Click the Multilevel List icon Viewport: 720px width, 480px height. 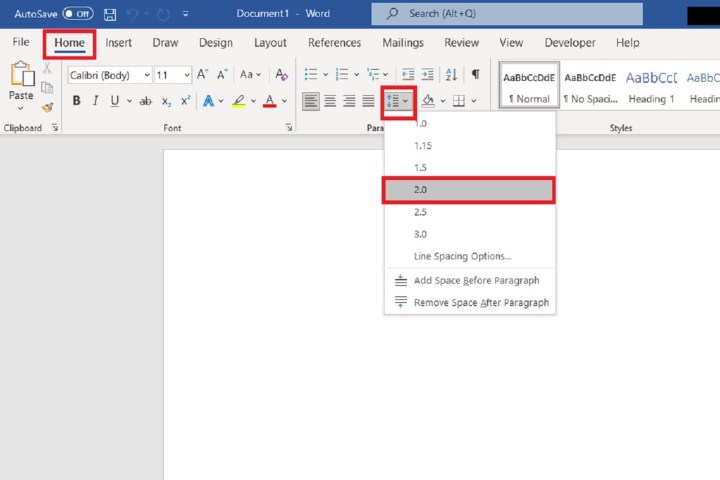pos(373,74)
